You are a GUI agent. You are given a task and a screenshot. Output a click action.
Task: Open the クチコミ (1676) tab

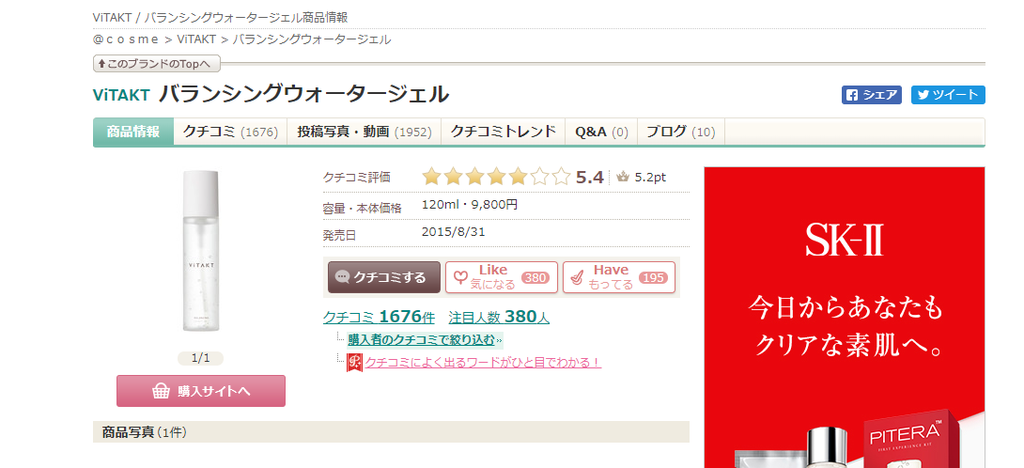(231, 131)
